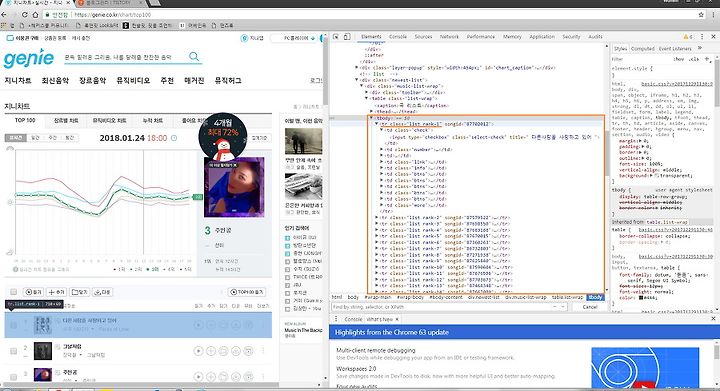Click Chrome home icon

[x=35, y=15]
